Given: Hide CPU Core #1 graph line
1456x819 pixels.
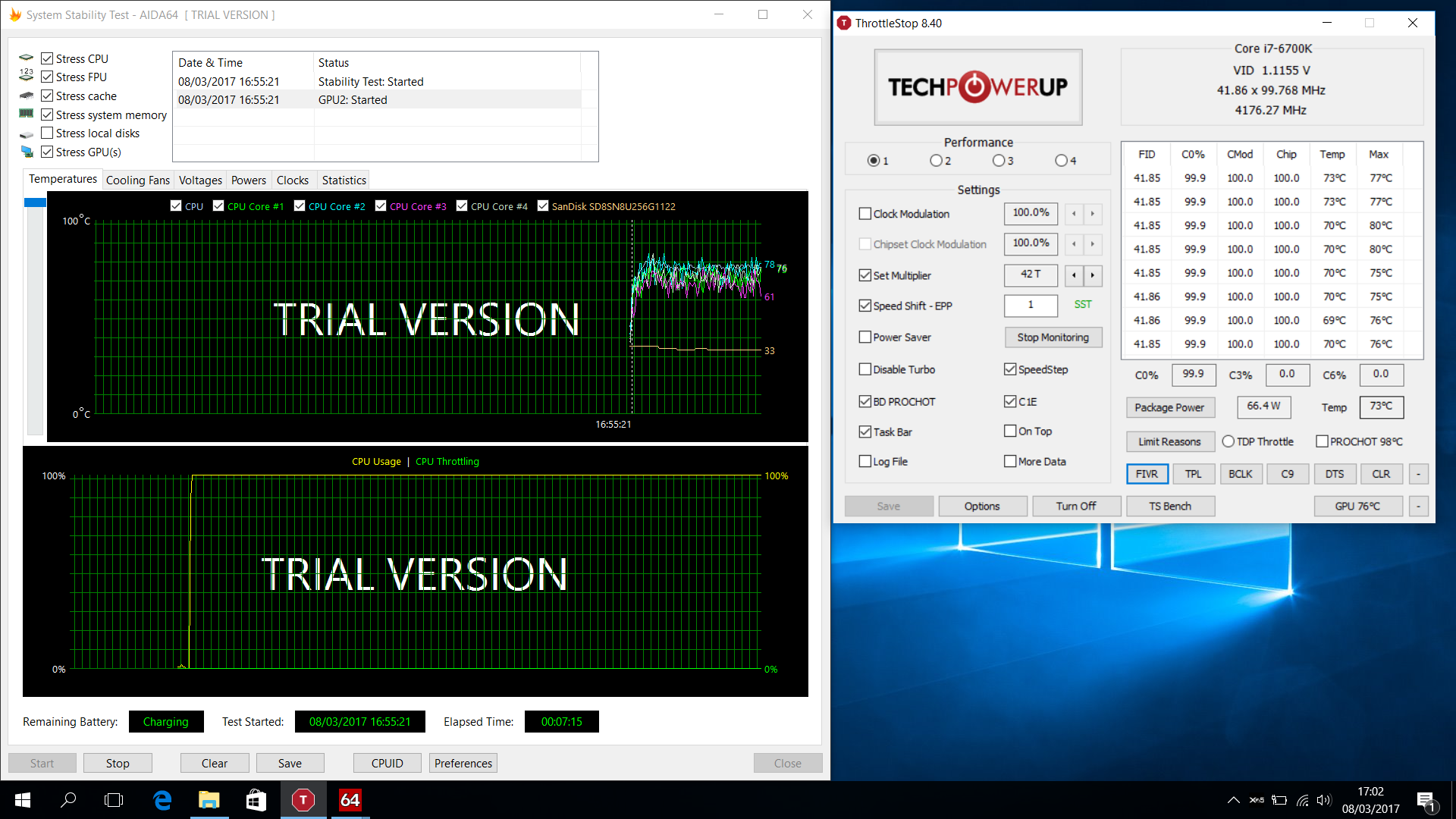Looking at the screenshot, I should pos(218,206).
